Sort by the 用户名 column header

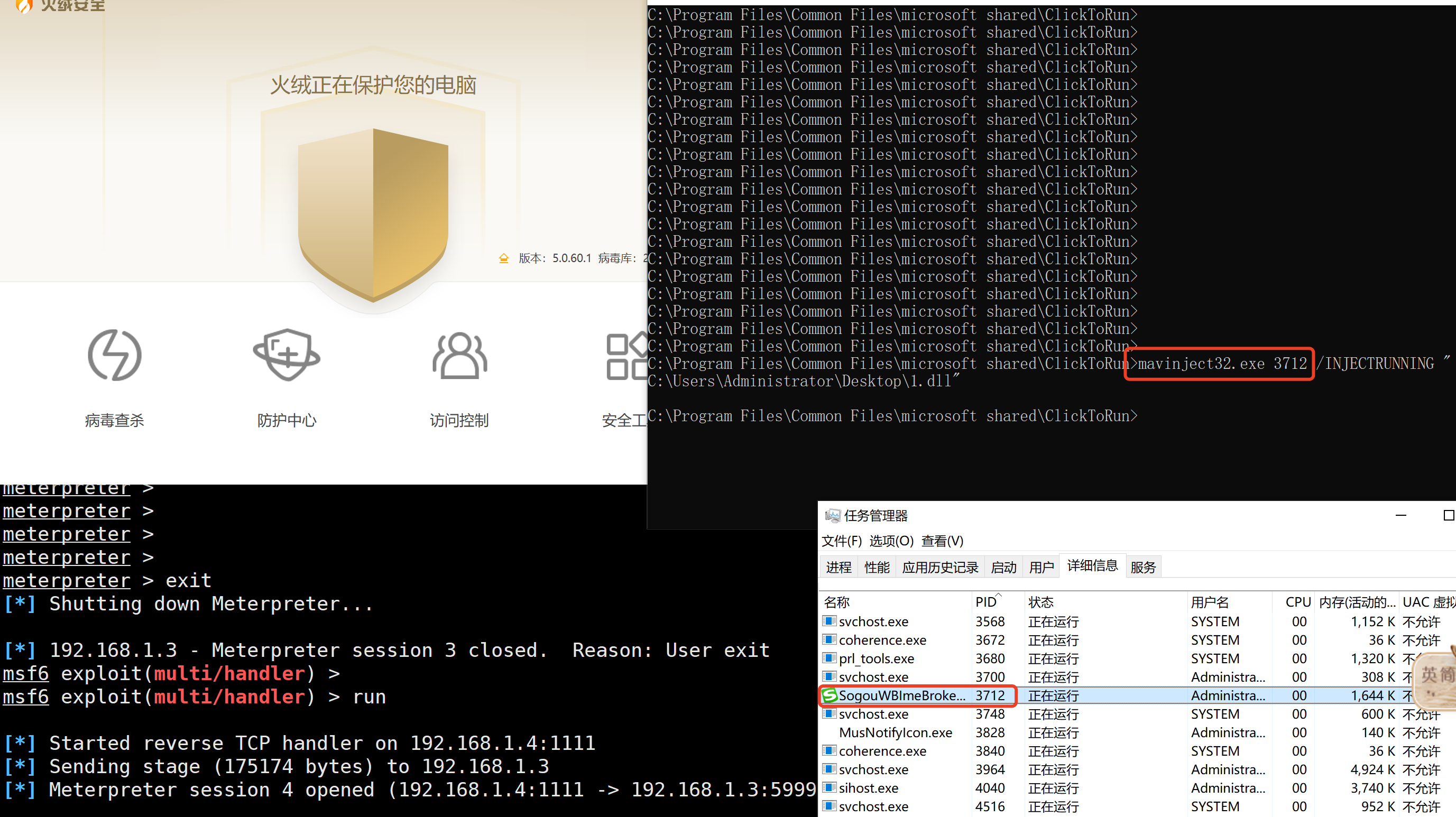click(1229, 602)
